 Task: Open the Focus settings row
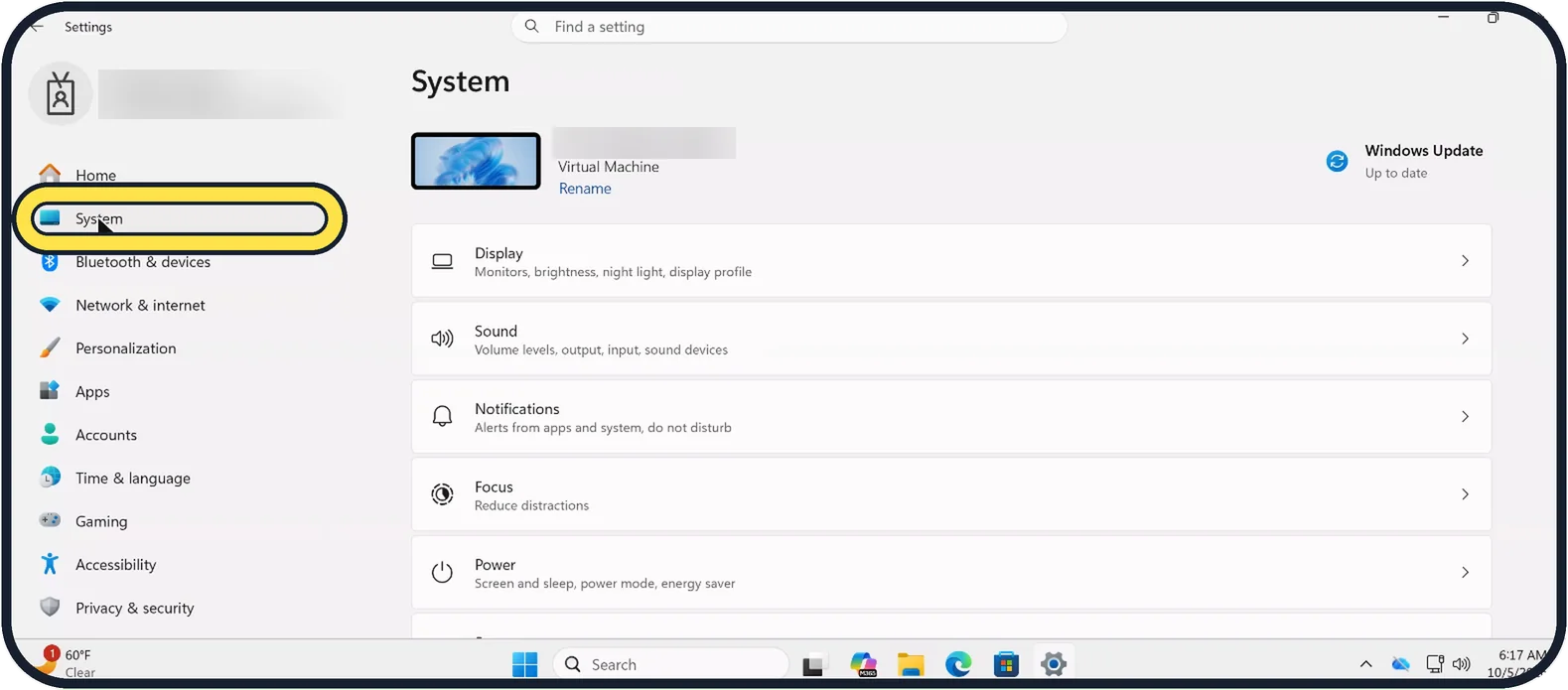[951, 493]
